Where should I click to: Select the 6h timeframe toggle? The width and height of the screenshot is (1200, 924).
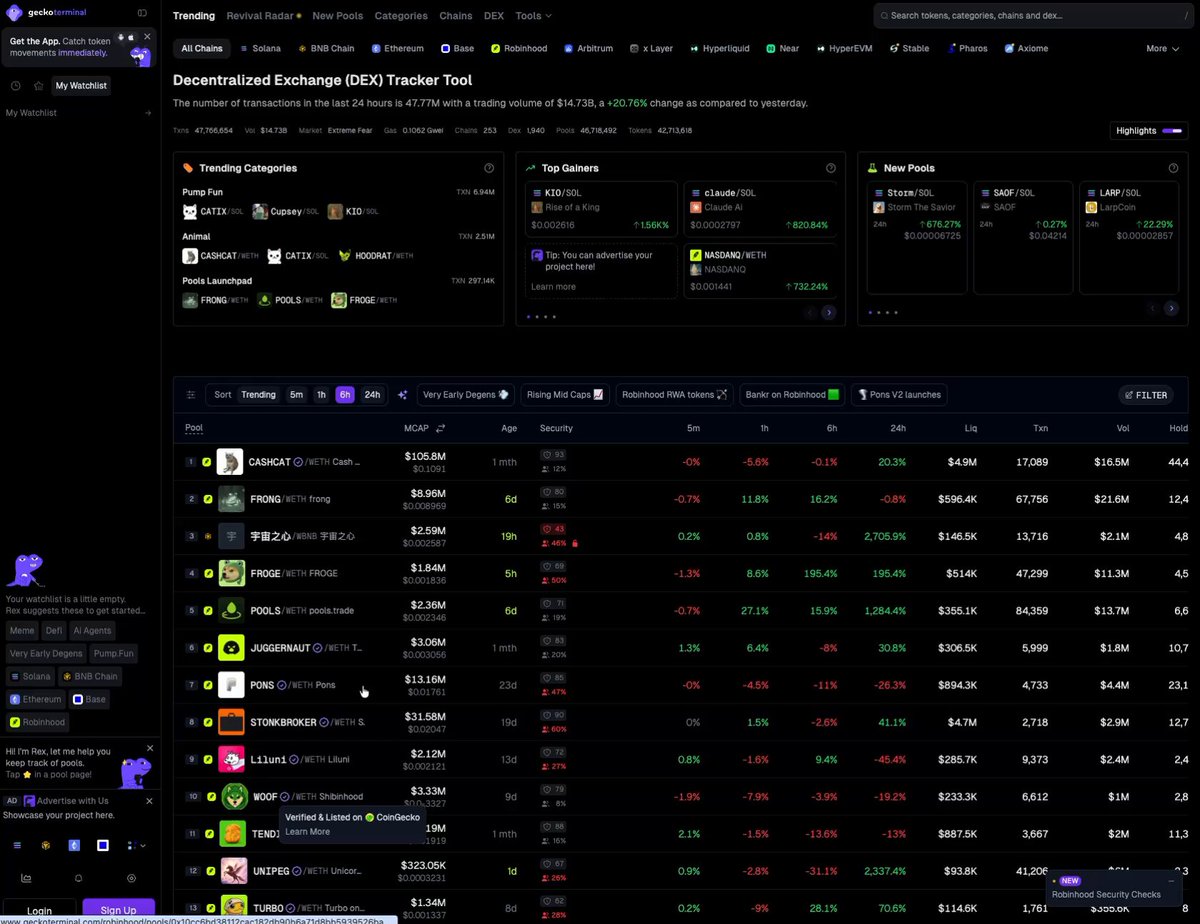(x=345, y=395)
